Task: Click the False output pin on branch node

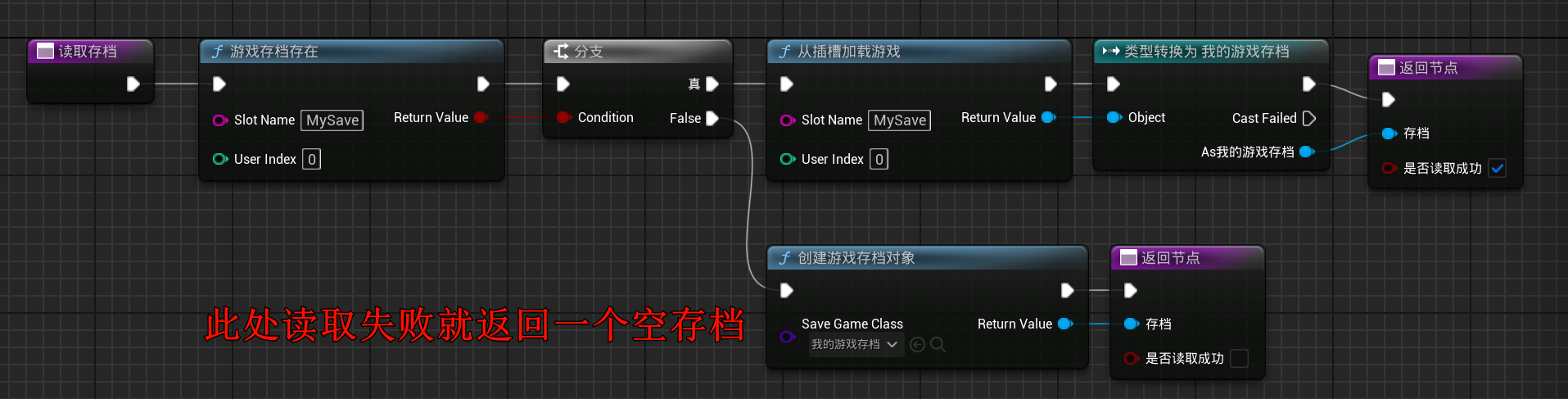Action: [712, 118]
